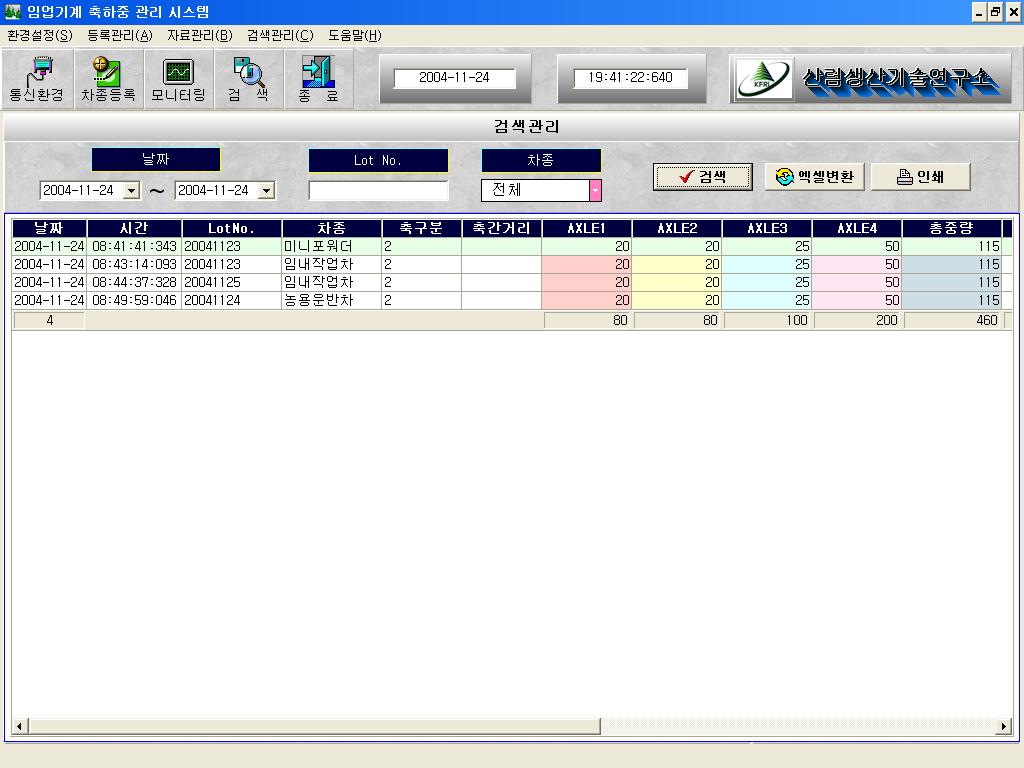Click the AXLE2 column header
This screenshot has height=768, width=1024.
coord(677,228)
